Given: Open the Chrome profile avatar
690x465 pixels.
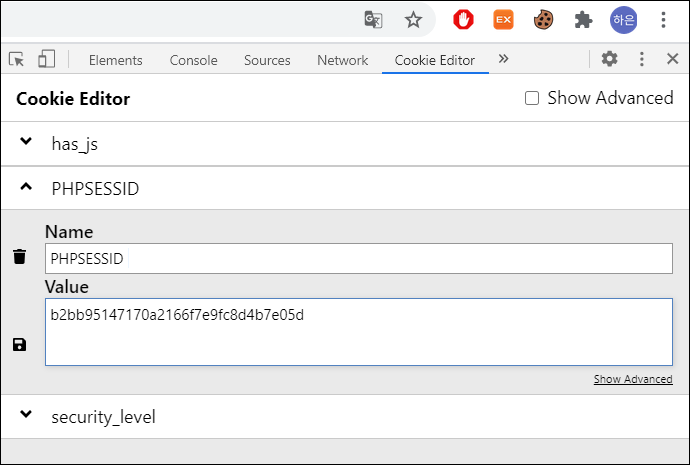Looking at the screenshot, I should click(x=623, y=20).
